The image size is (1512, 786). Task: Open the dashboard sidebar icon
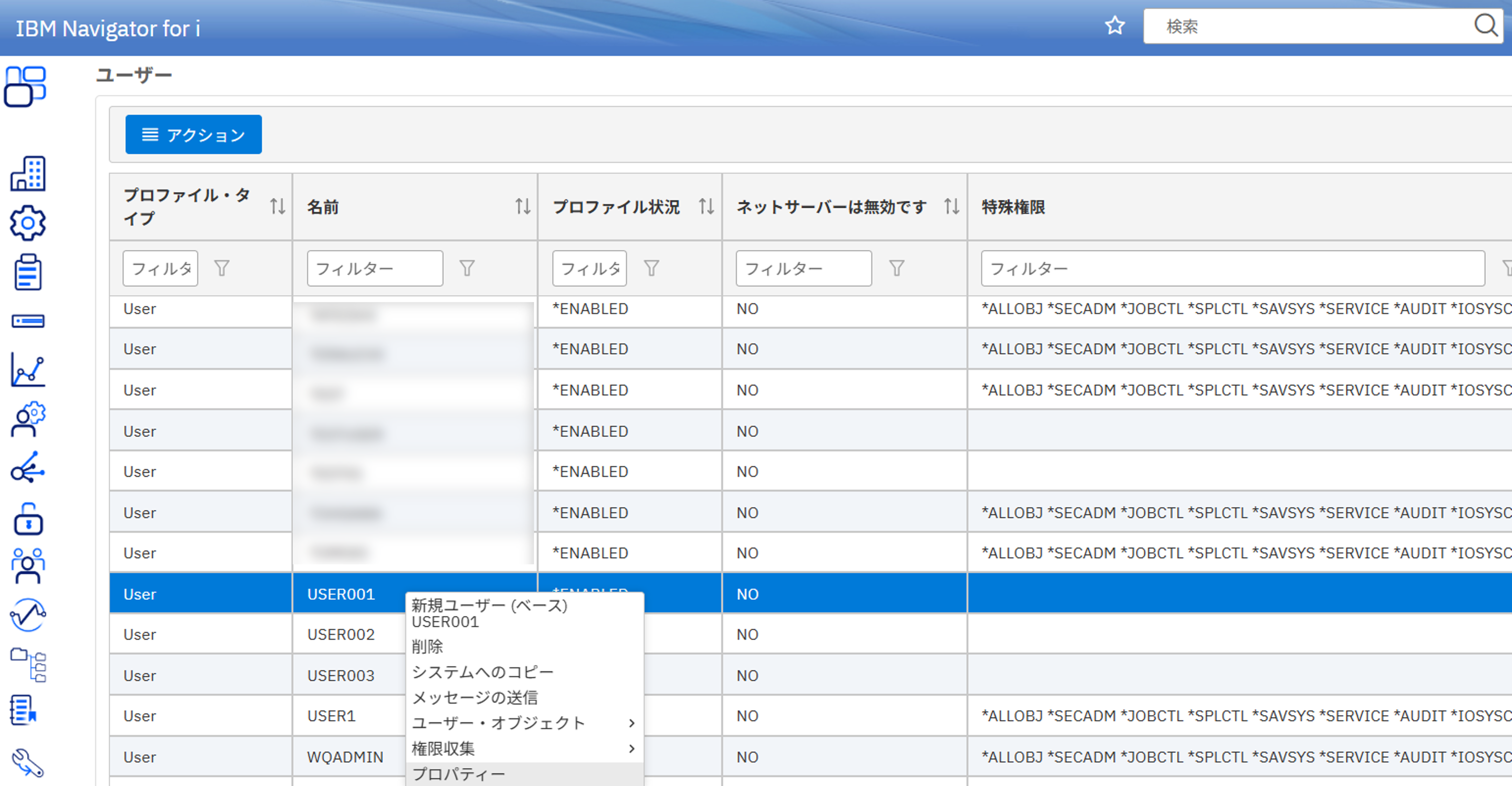pyautogui.click(x=25, y=87)
